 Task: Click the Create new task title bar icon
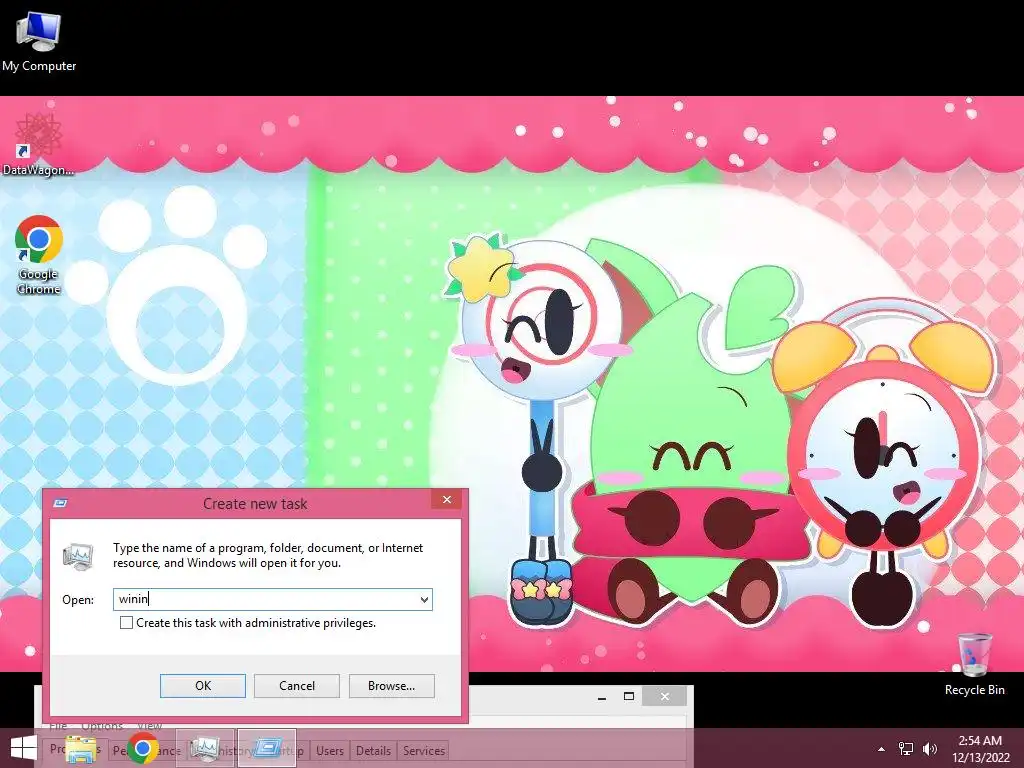pos(60,503)
